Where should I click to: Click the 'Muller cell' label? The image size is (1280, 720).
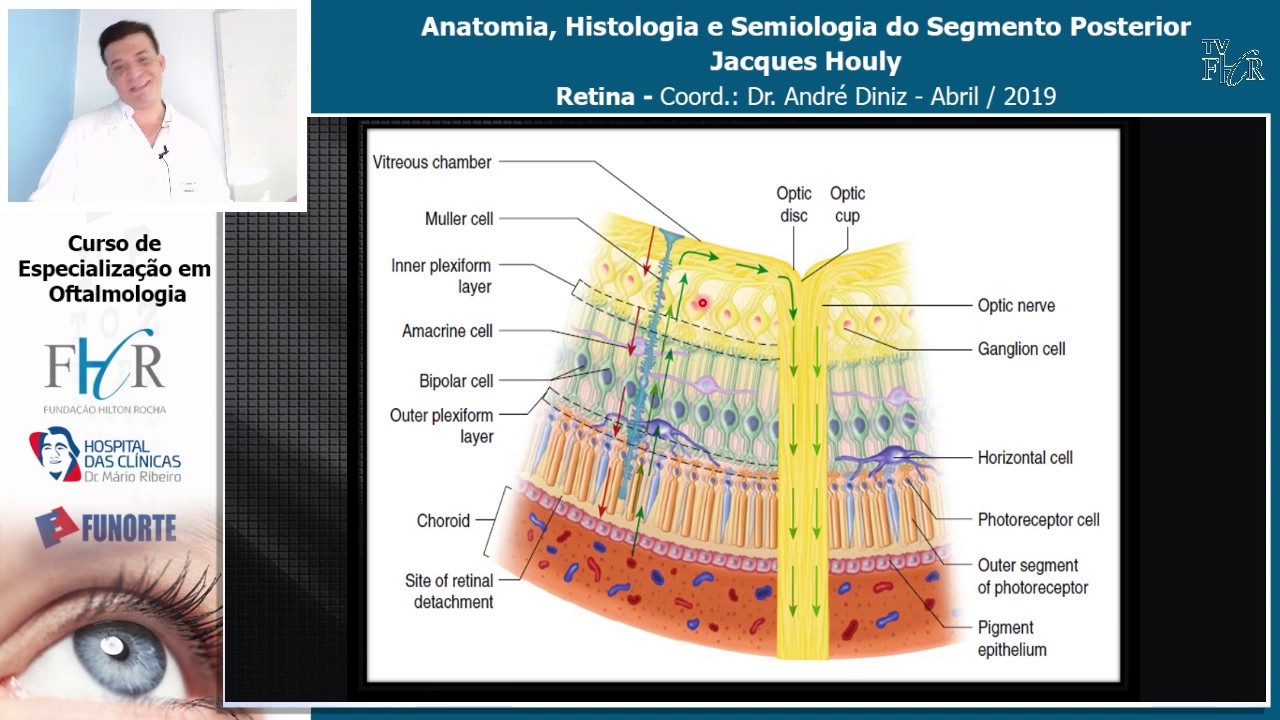(x=459, y=219)
